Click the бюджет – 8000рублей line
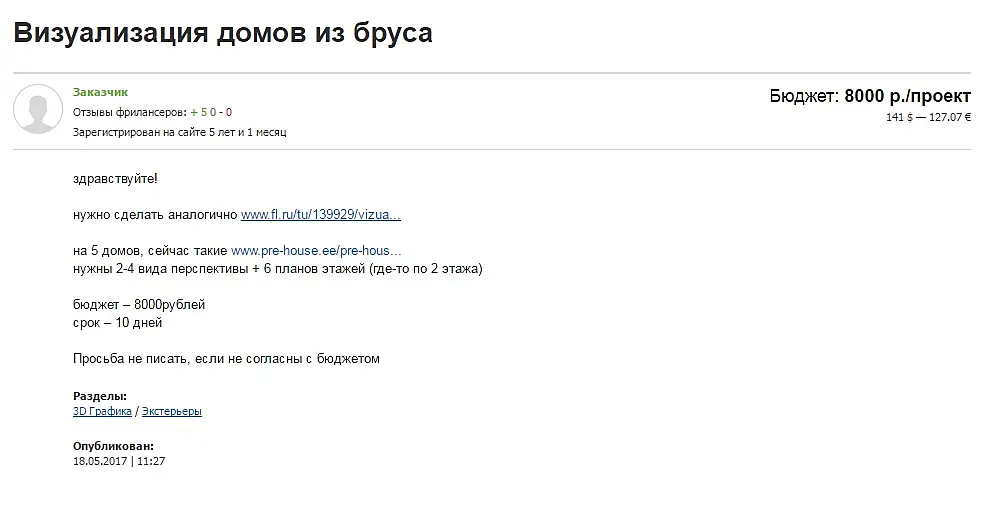 [139, 305]
